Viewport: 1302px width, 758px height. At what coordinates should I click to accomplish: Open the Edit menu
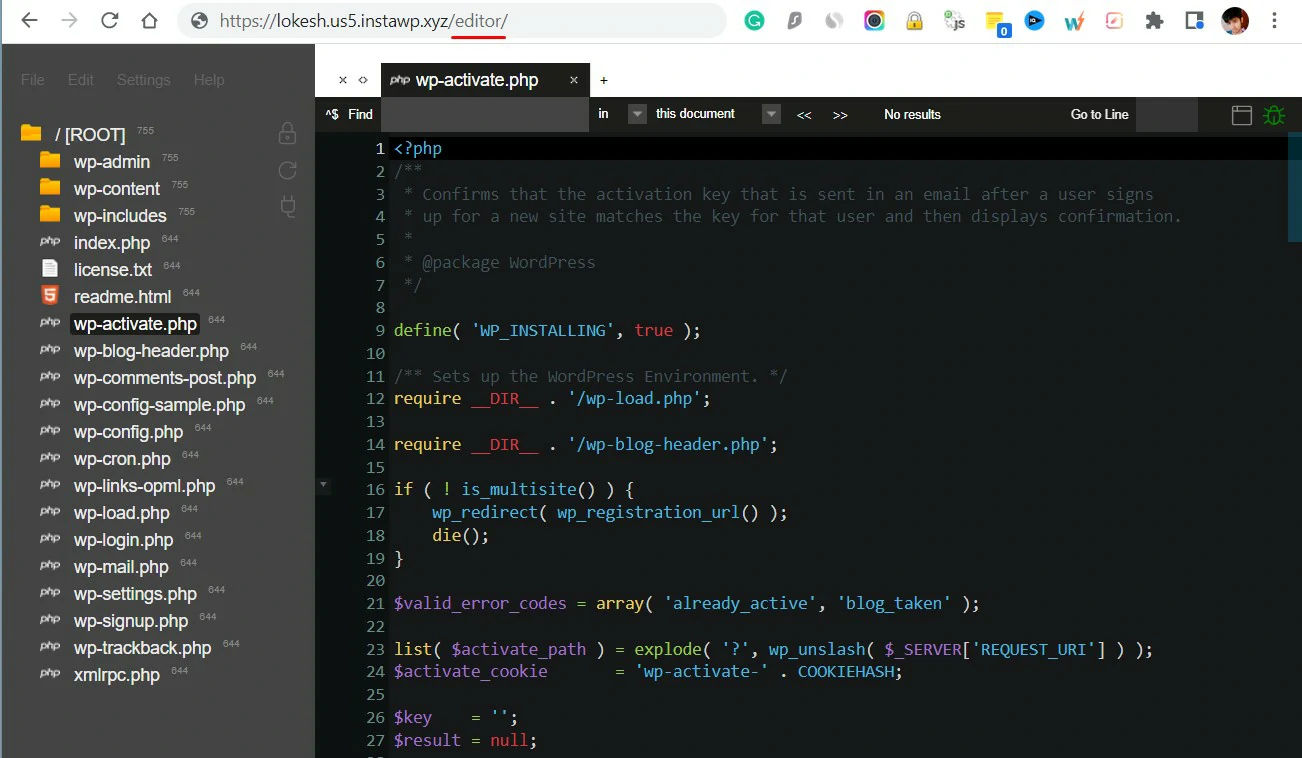pos(81,80)
